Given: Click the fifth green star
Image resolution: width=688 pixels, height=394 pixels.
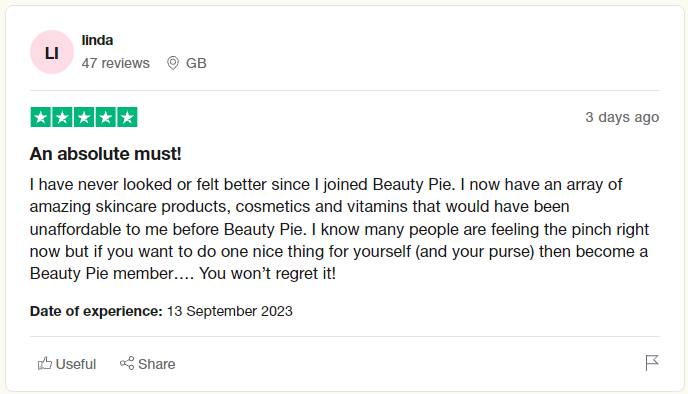Looking at the screenshot, I should point(127,117).
